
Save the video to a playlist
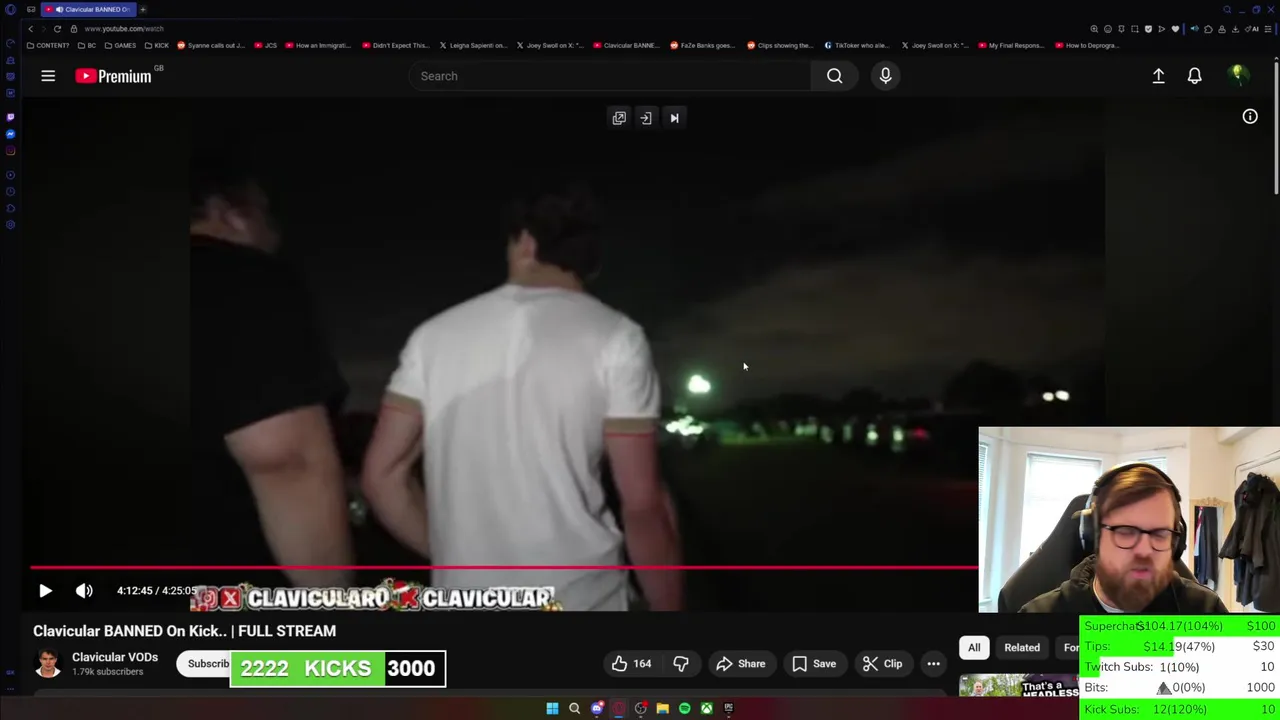(x=814, y=664)
